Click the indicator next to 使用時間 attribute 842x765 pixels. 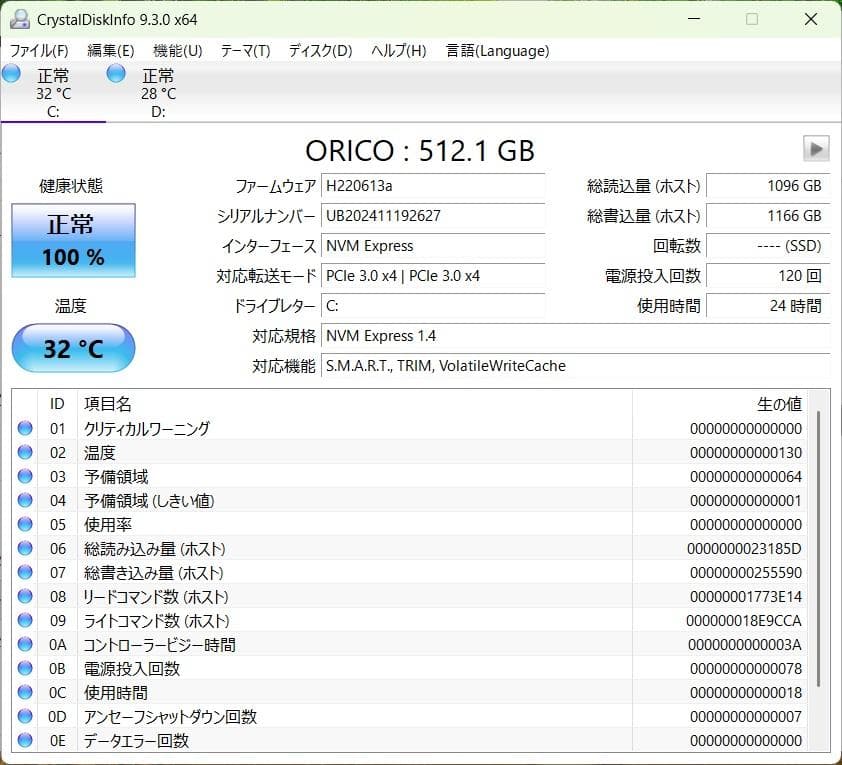coord(24,692)
